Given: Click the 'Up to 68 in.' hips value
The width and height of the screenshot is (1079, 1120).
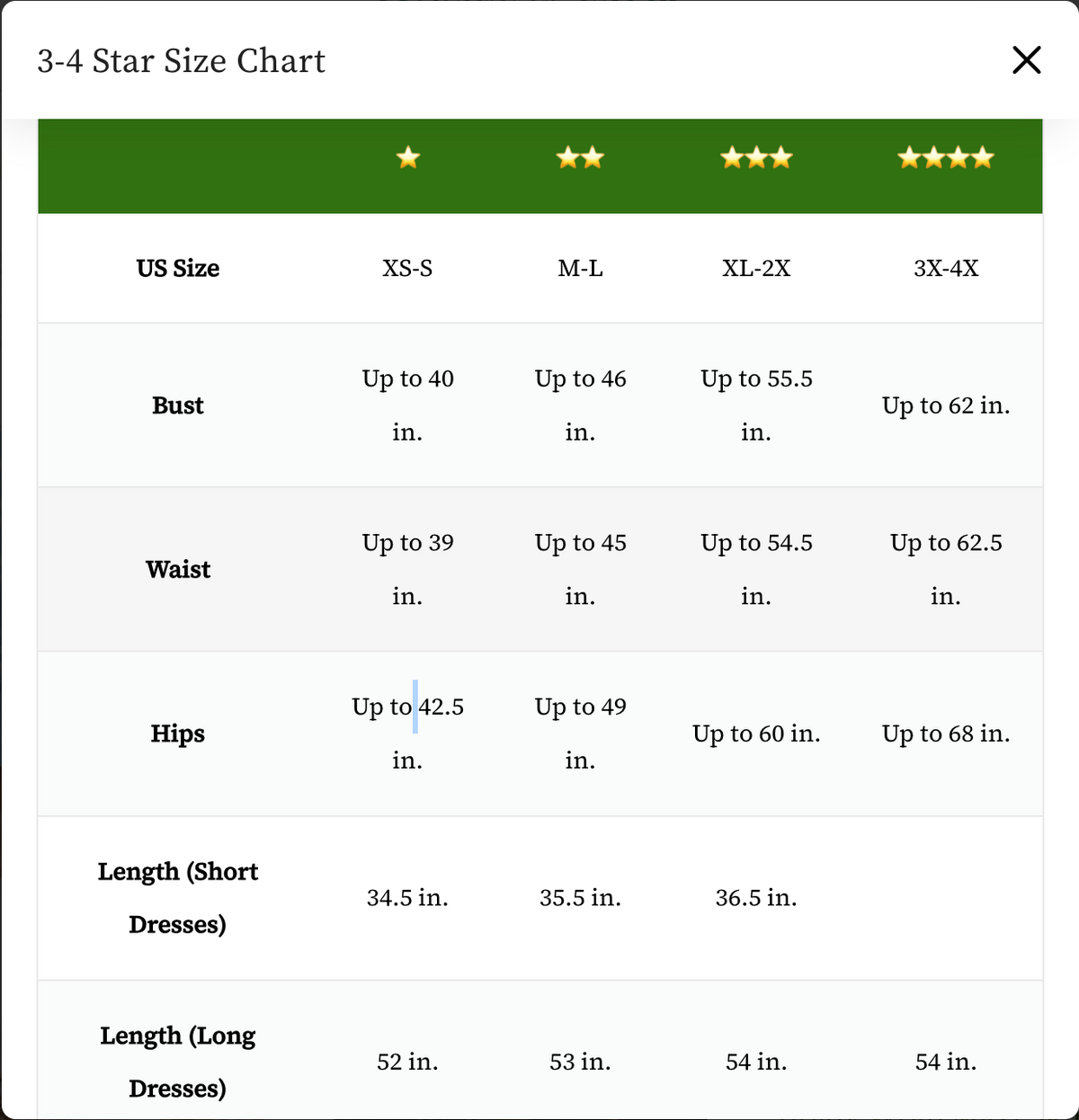Looking at the screenshot, I should click(x=946, y=733).
